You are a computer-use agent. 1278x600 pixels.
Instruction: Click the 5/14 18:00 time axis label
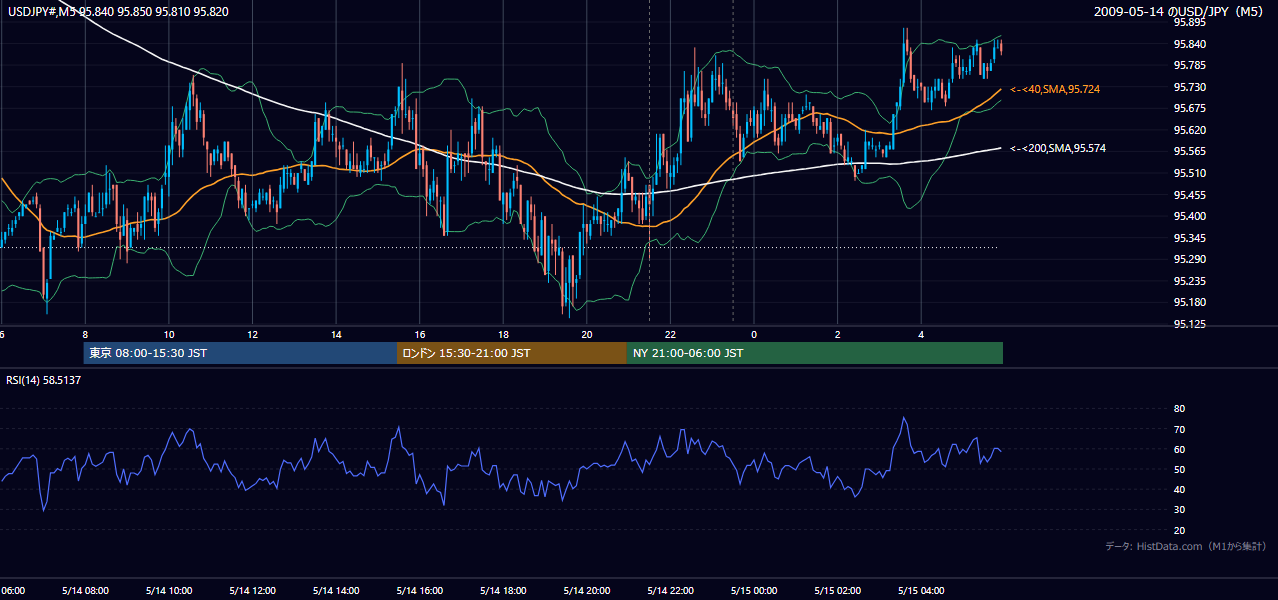503,590
